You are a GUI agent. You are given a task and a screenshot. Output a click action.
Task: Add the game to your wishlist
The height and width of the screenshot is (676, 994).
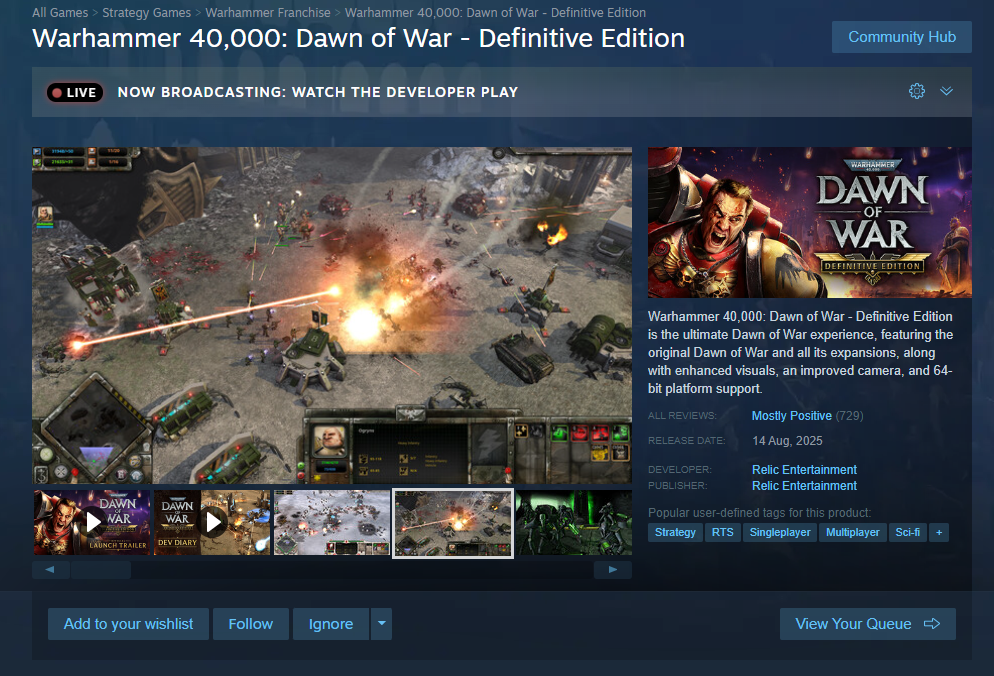pos(128,624)
